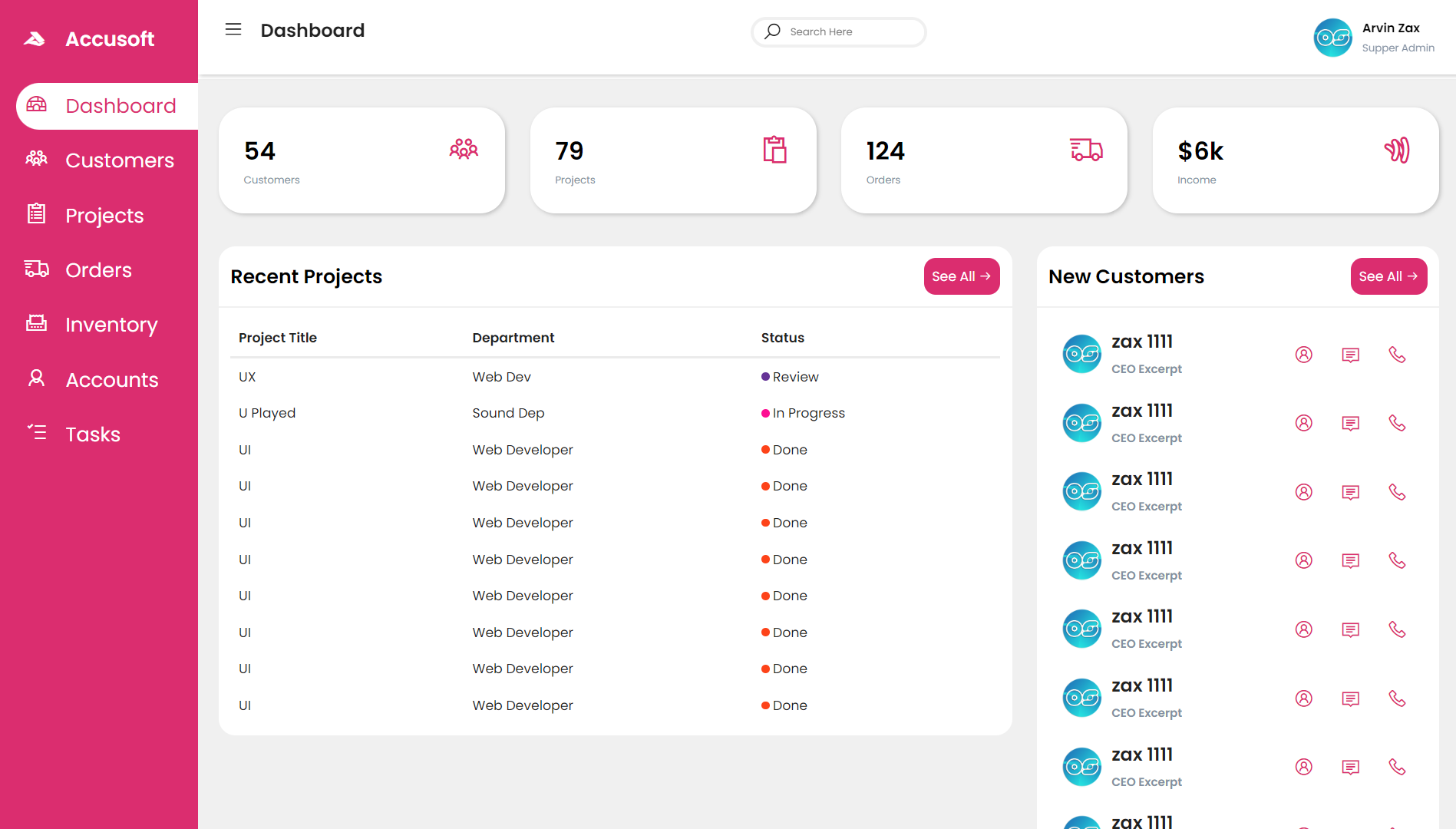
Task: Click the truck icon on Orders card
Action: pyautogui.click(x=1086, y=150)
